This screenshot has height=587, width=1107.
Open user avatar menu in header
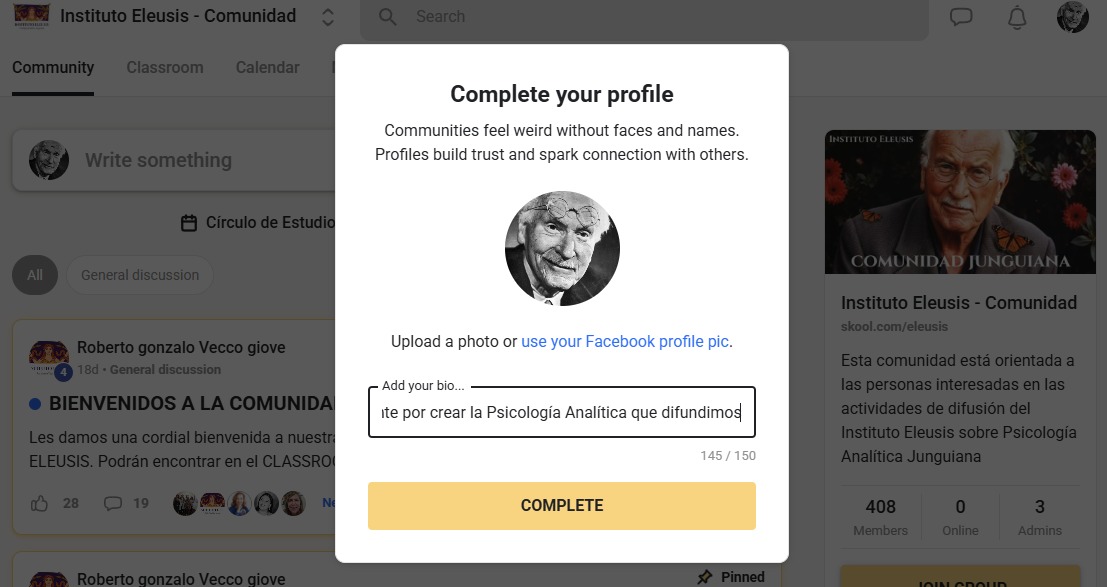pyautogui.click(x=1073, y=17)
